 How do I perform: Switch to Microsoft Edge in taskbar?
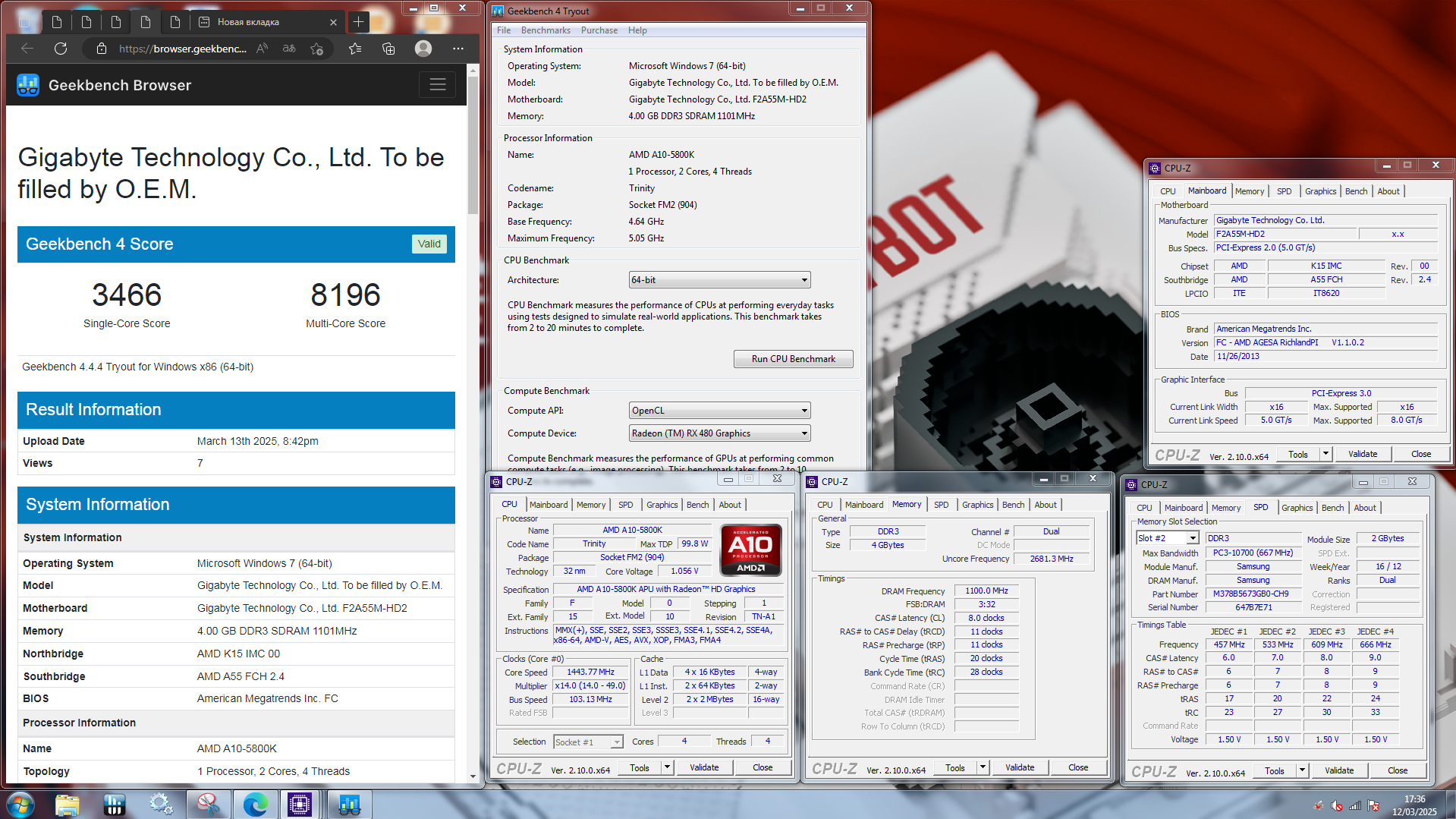click(x=255, y=804)
